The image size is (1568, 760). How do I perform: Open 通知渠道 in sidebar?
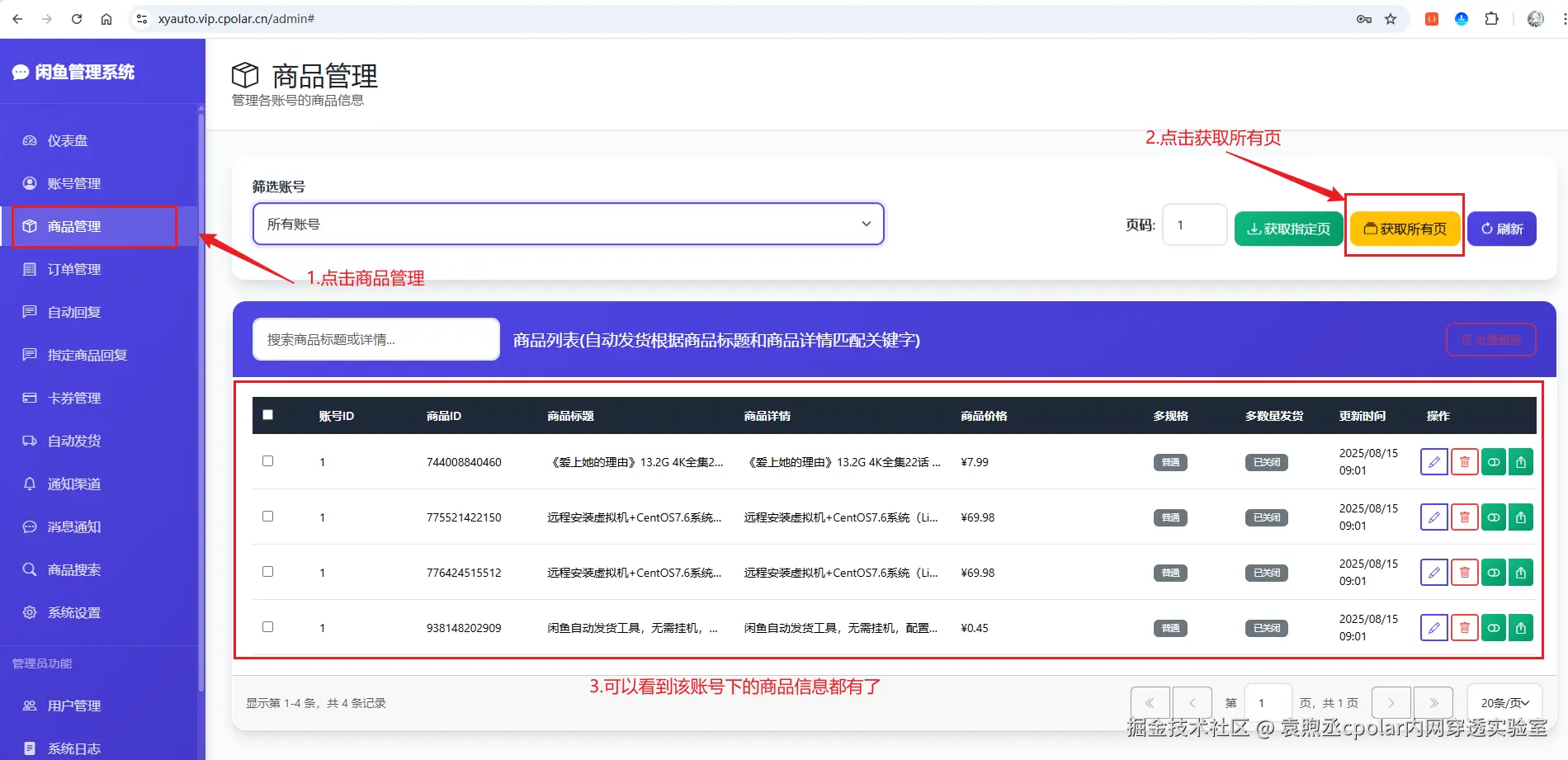[x=99, y=484]
